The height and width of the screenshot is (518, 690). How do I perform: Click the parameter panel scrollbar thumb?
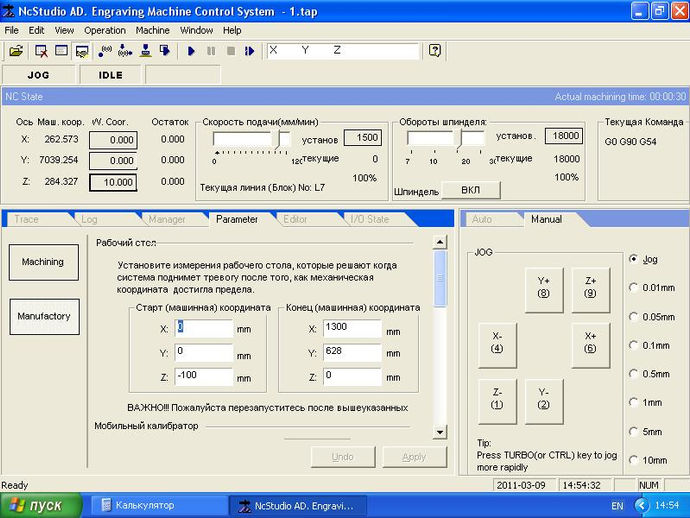tap(440, 278)
